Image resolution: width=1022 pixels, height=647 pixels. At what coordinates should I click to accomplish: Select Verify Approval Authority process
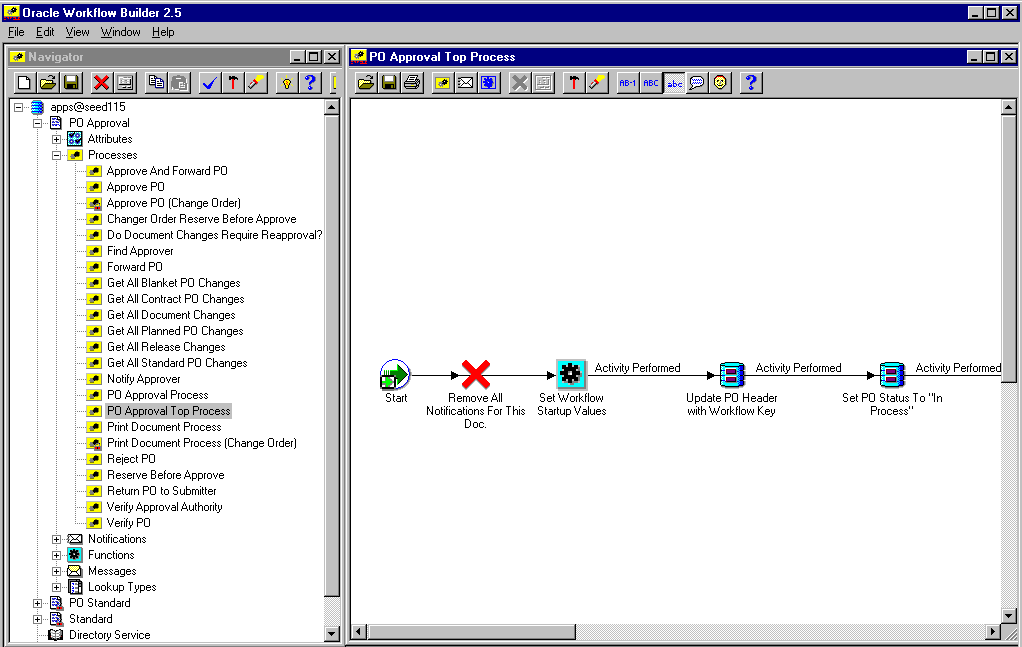tap(164, 507)
